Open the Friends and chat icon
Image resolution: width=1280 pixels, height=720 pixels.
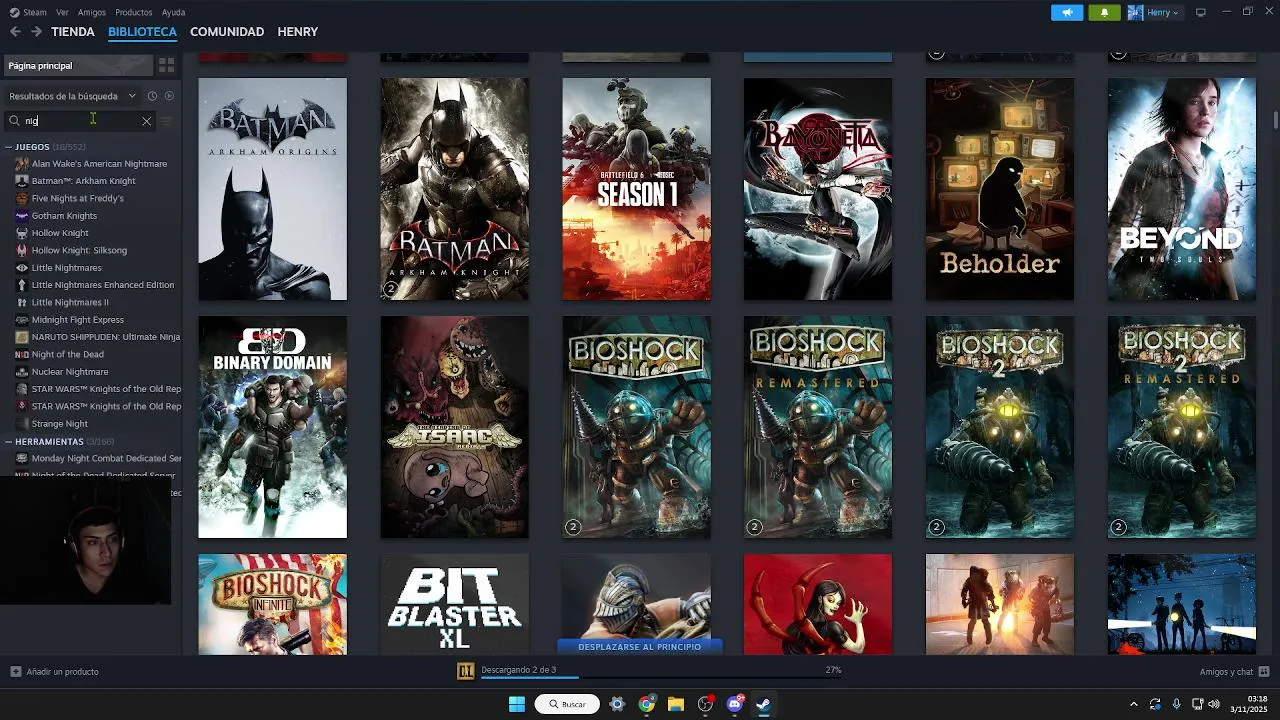click(1264, 671)
